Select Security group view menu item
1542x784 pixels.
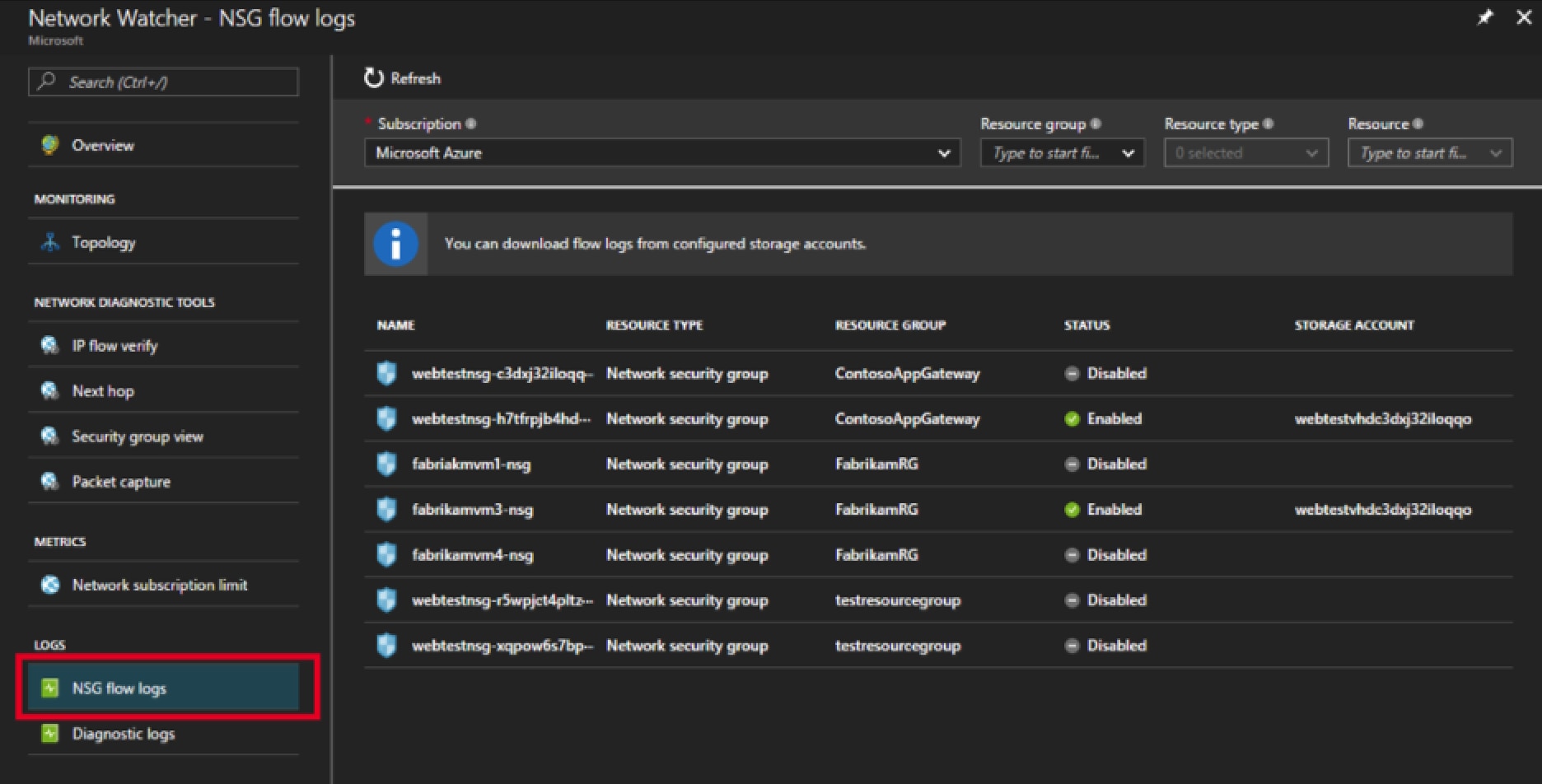(137, 436)
